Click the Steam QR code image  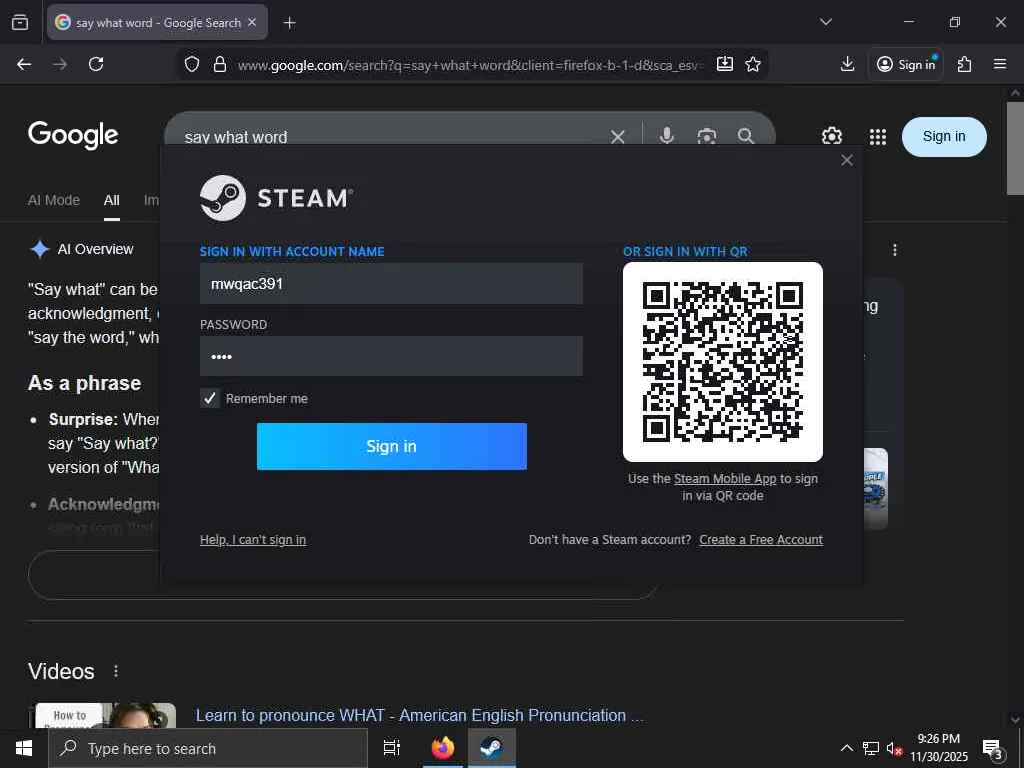coord(722,362)
